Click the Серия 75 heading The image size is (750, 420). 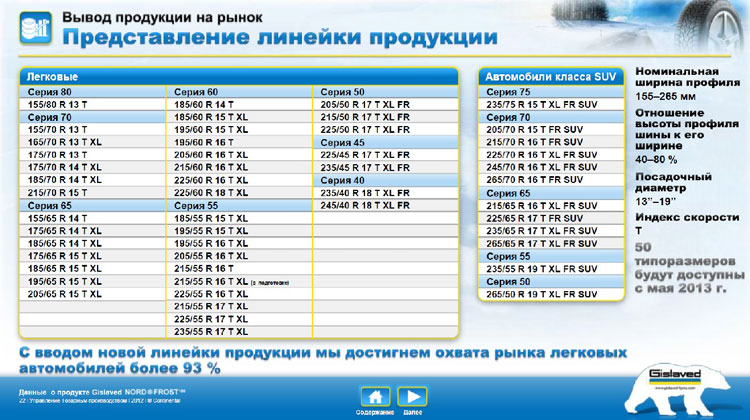pos(551,92)
